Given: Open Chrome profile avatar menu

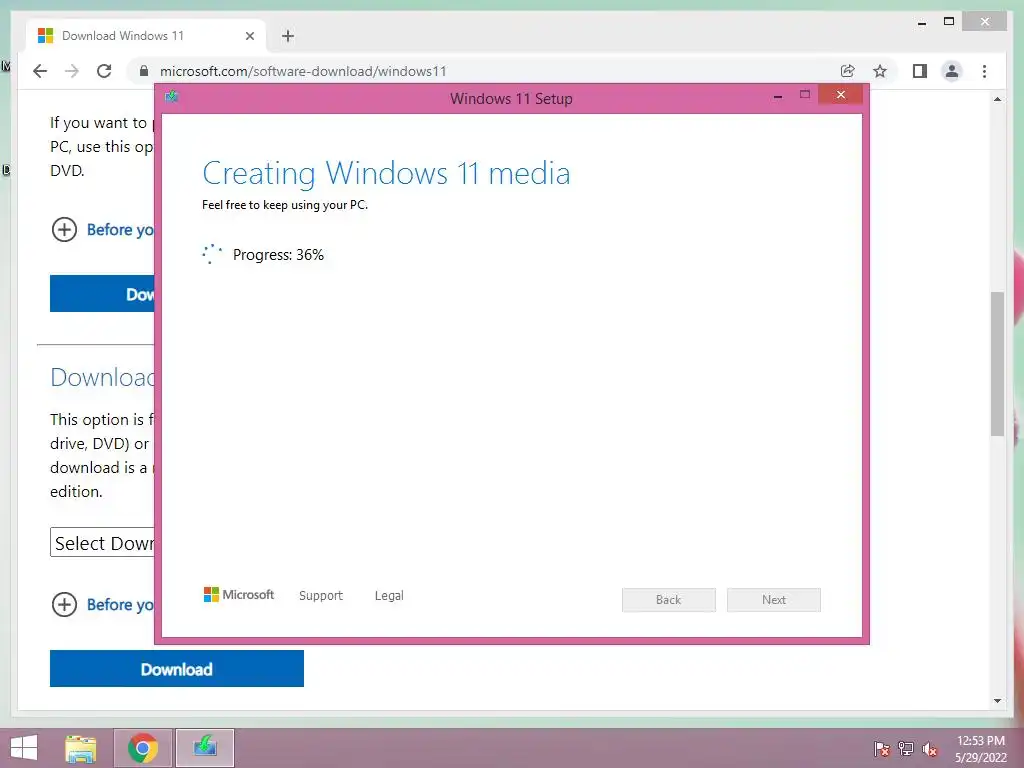Looking at the screenshot, I should click(x=952, y=71).
